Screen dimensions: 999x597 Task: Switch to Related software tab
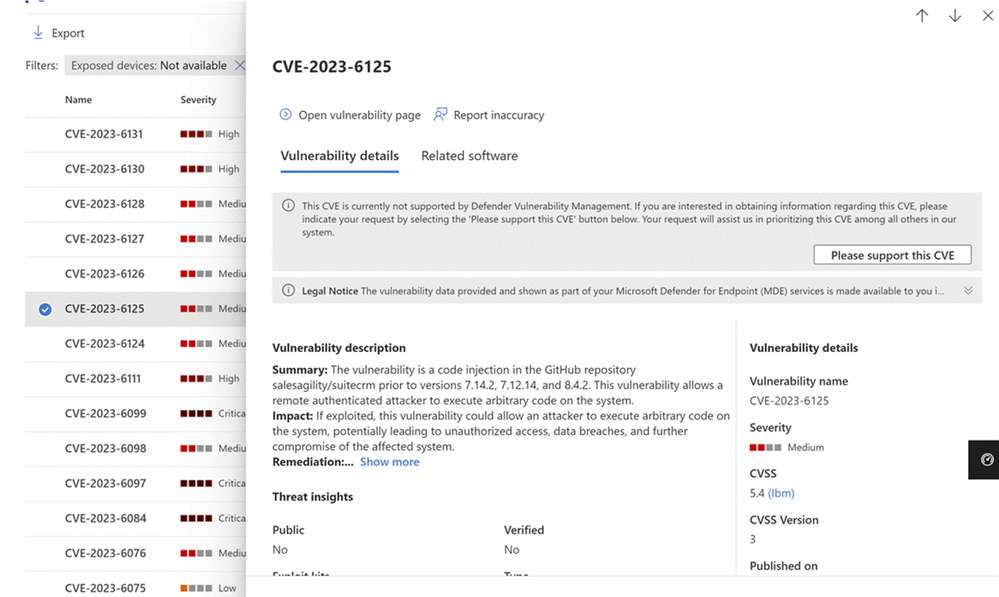click(470, 156)
